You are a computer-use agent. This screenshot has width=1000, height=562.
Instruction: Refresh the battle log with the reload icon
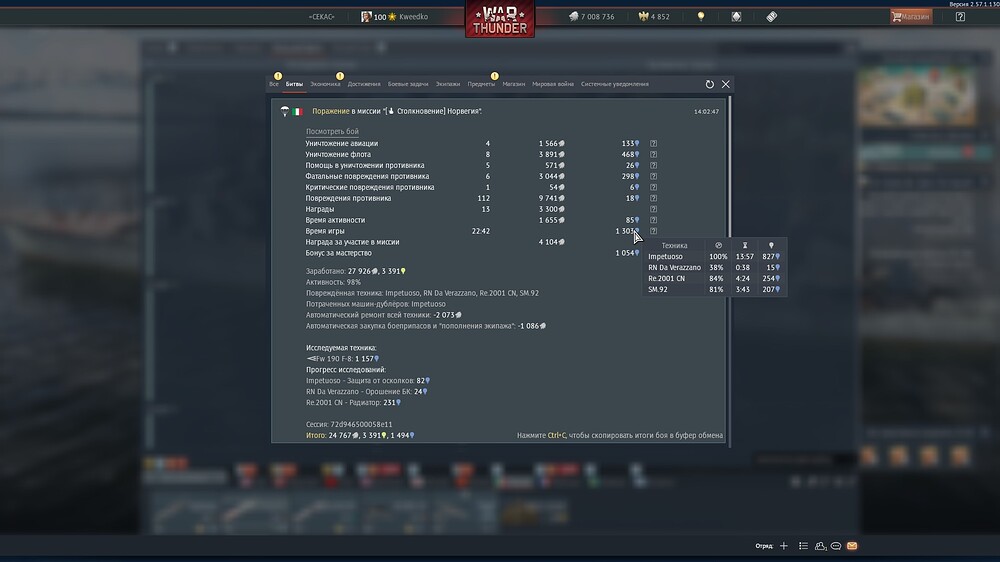(710, 84)
